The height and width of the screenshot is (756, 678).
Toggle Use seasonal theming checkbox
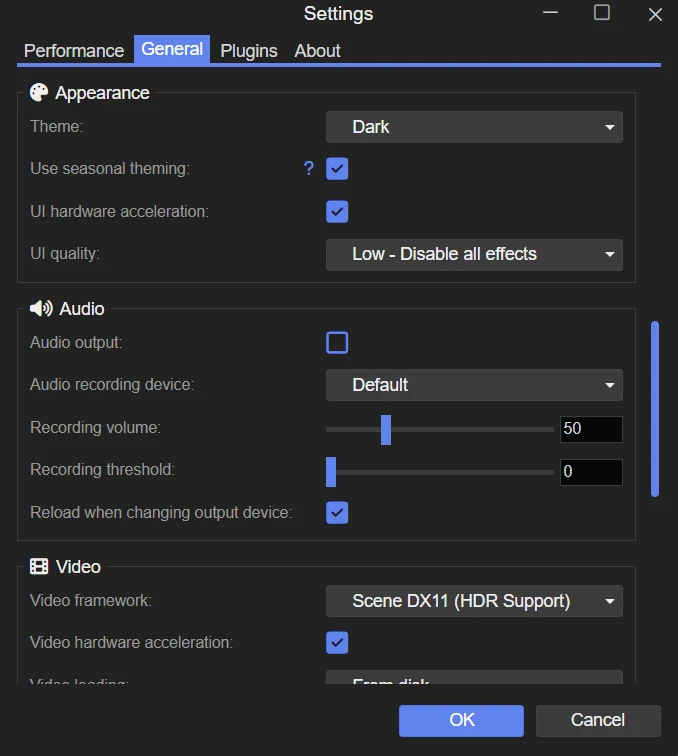[x=337, y=169]
